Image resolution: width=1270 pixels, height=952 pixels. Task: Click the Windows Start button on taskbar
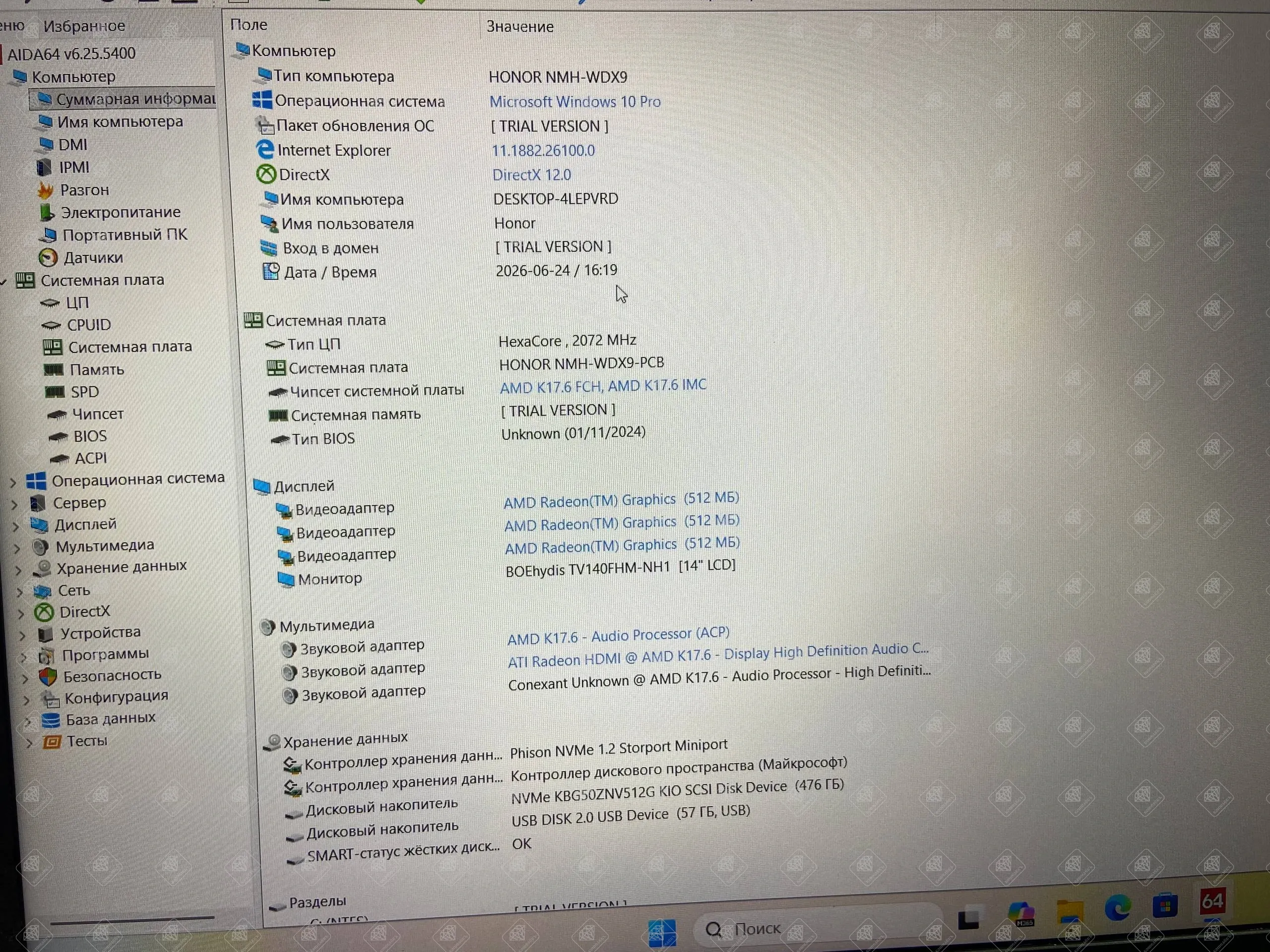pyautogui.click(x=662, y=933)
